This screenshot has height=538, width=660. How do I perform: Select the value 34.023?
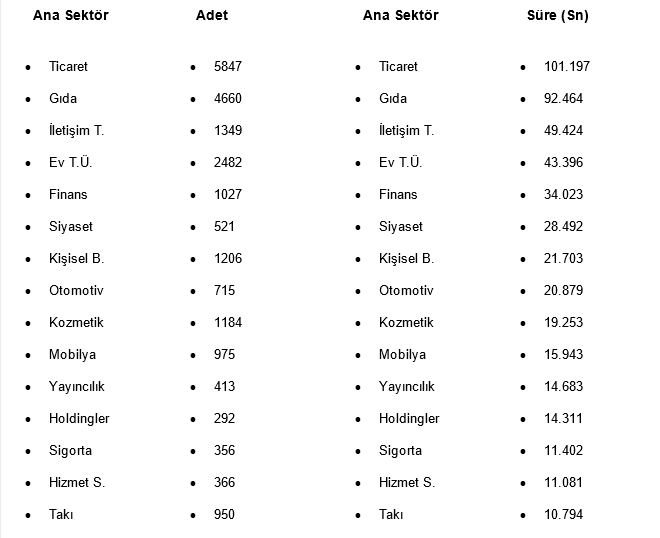(564, 194)
